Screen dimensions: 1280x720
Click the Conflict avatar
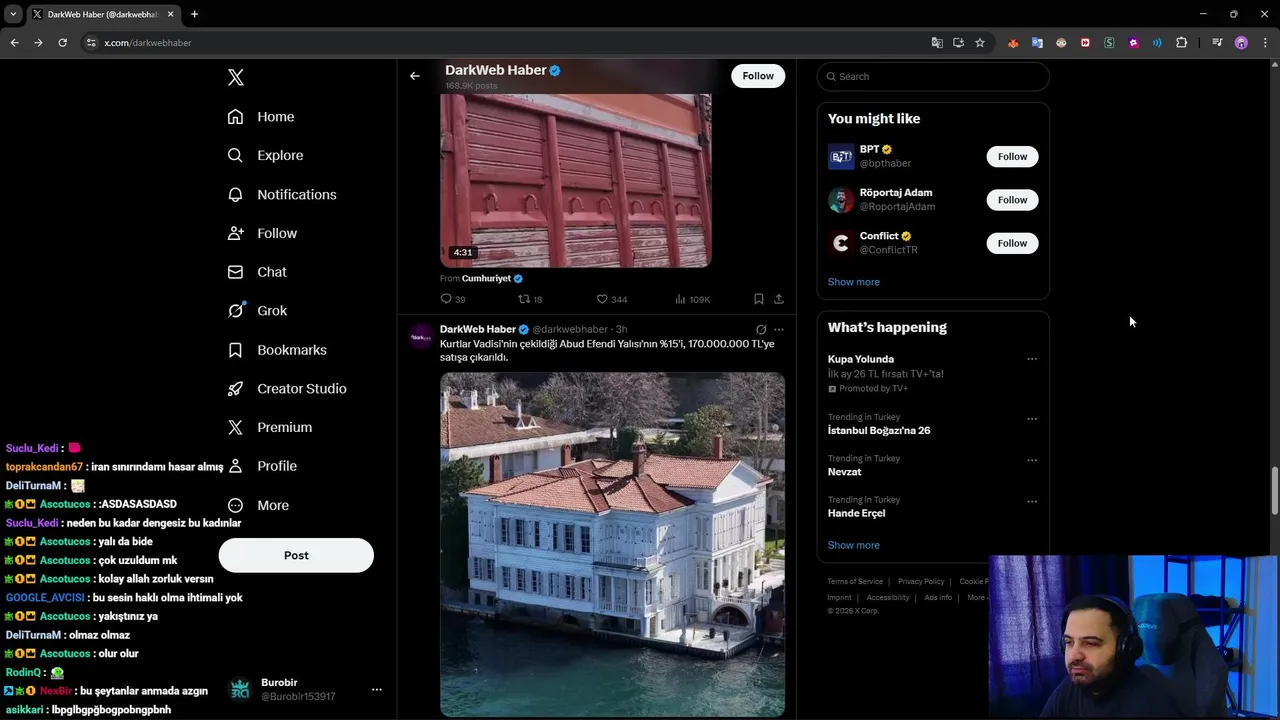click(x=841, y=243)
